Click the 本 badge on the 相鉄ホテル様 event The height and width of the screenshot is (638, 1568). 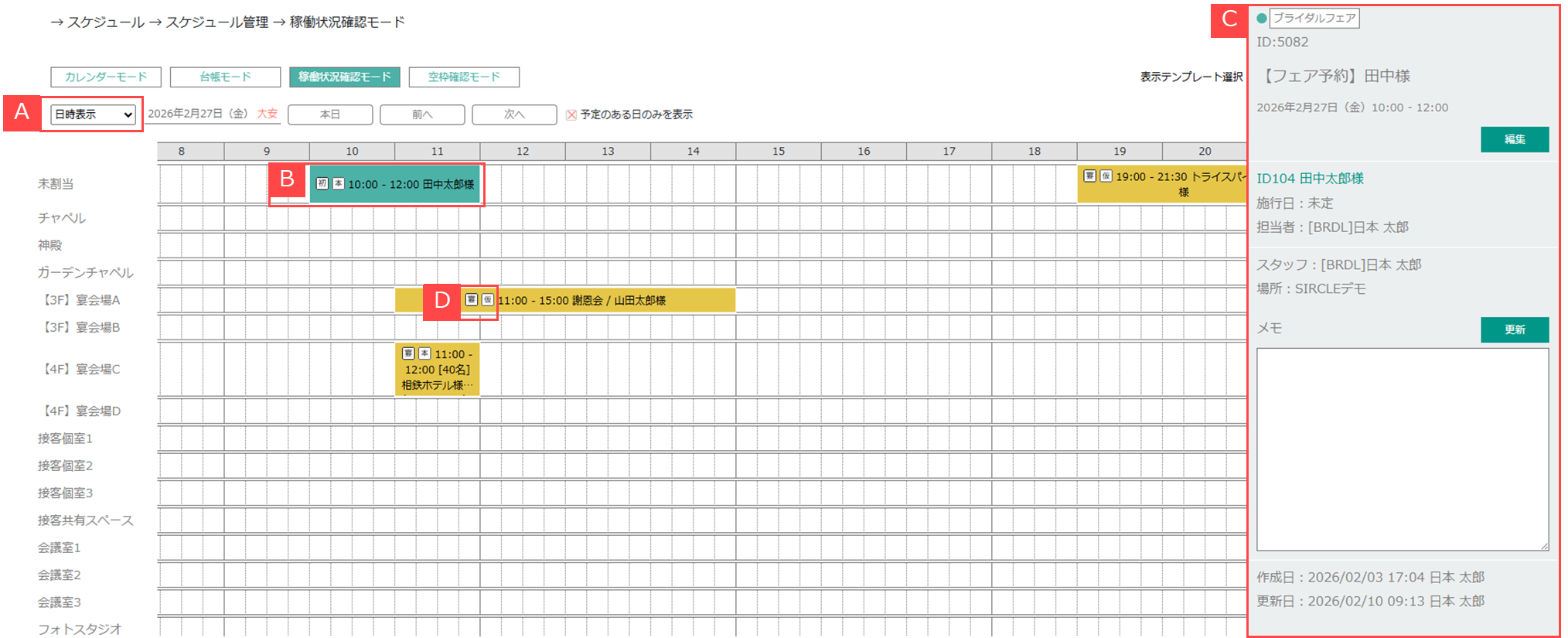[424, 353]
